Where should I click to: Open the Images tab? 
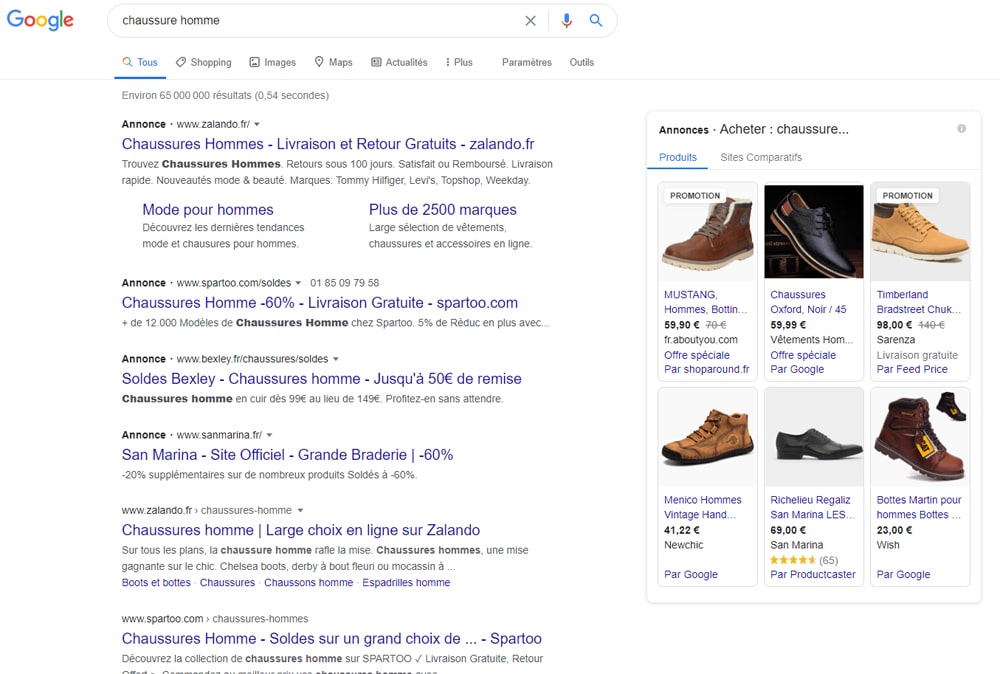pos(272,62)
